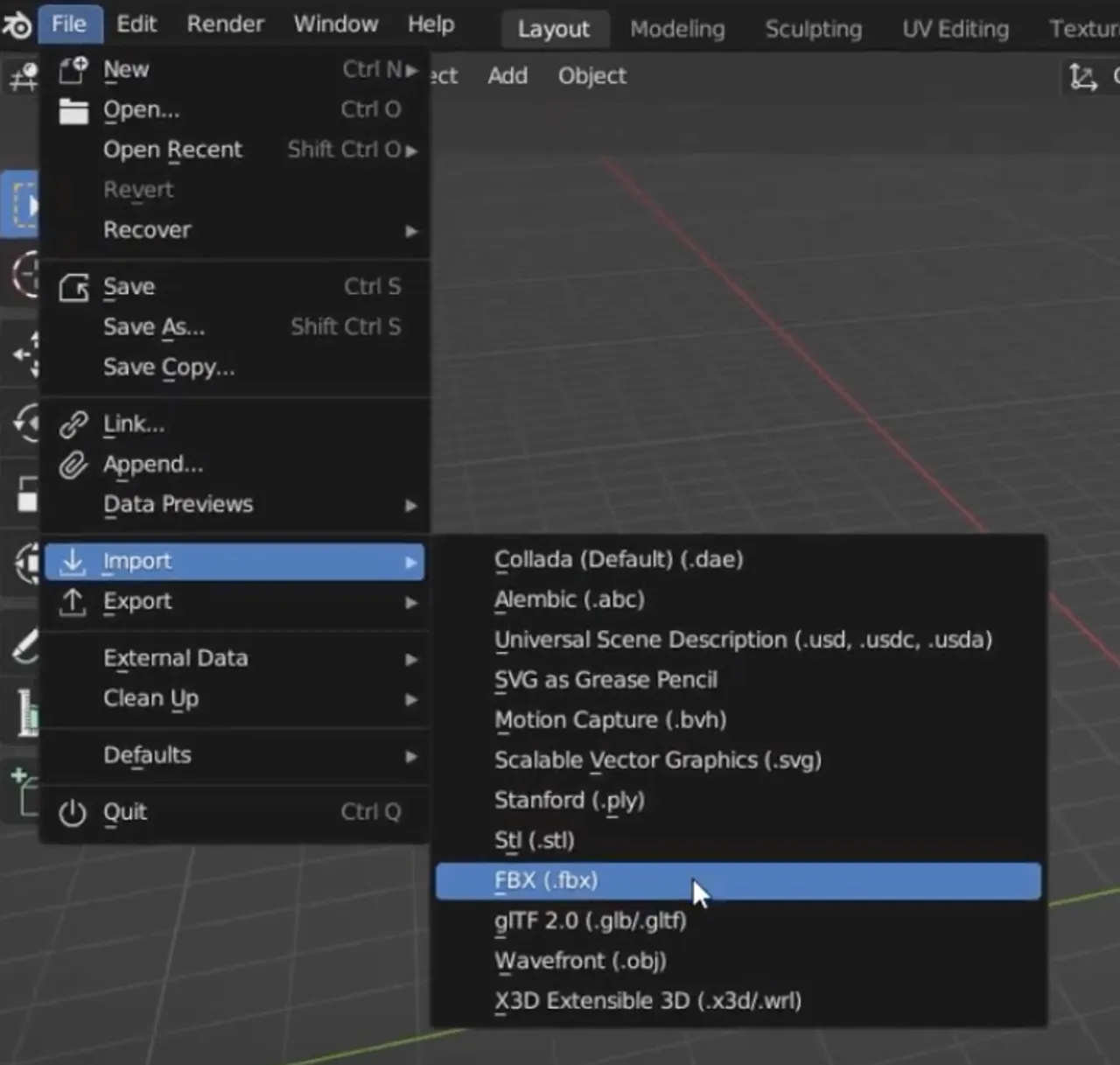
Task: Select Collada (Default) (.dae) import format
Action: (619, 559)
